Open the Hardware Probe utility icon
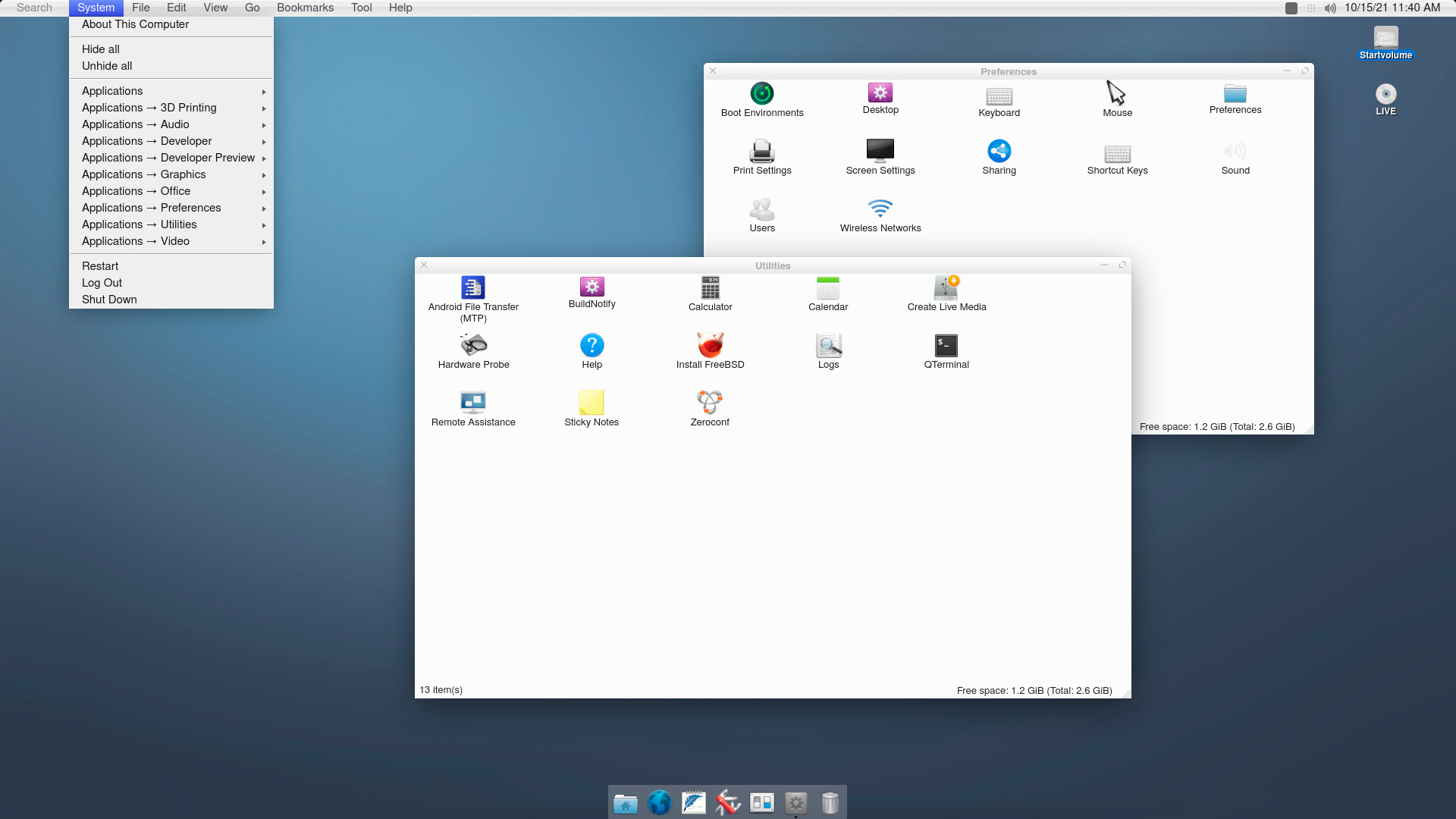The image size is (1456, 819). coord(473,346)
